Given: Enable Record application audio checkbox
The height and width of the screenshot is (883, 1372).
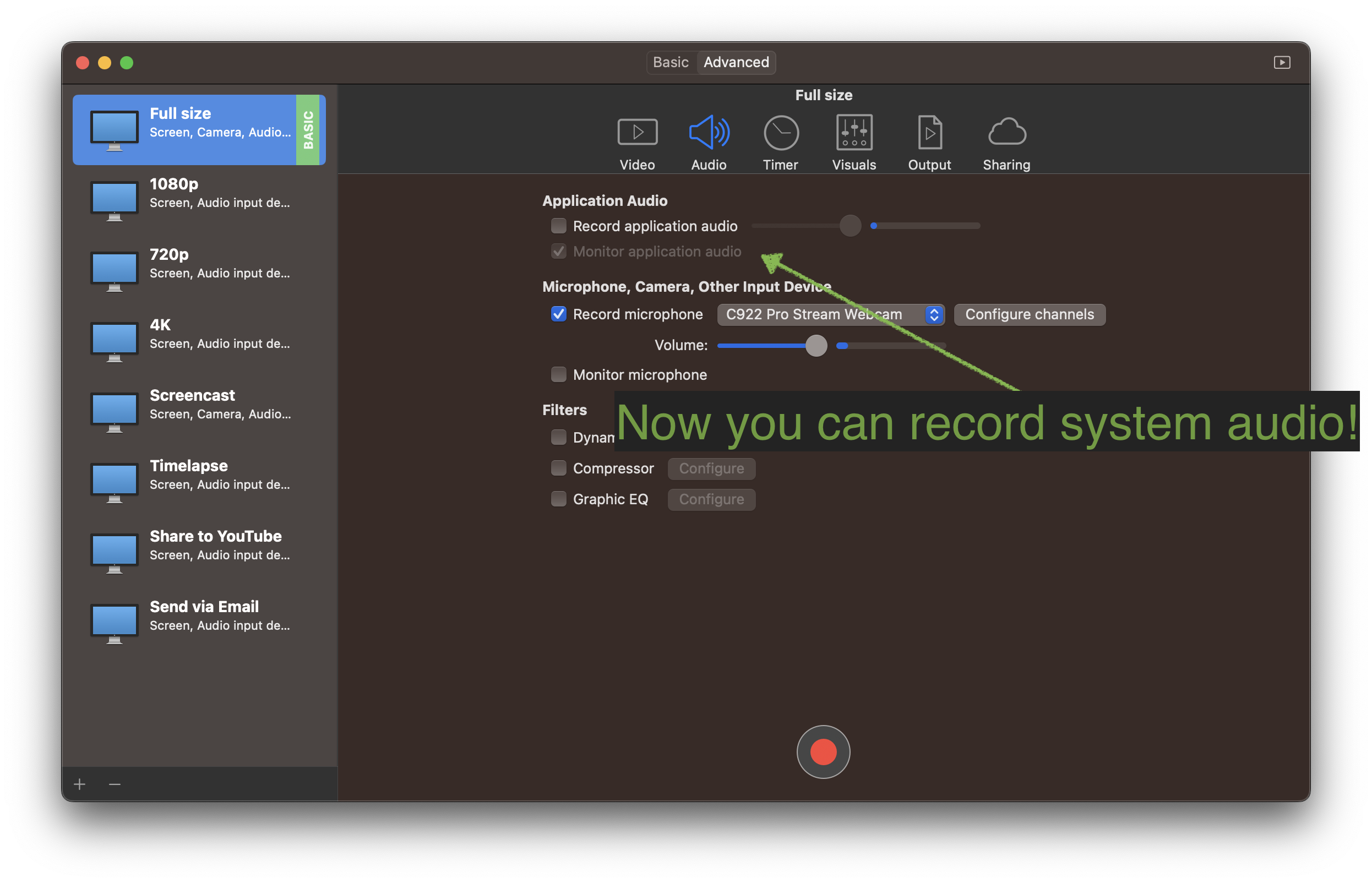Looking at the screenshot, I should (x=558, y=226).
